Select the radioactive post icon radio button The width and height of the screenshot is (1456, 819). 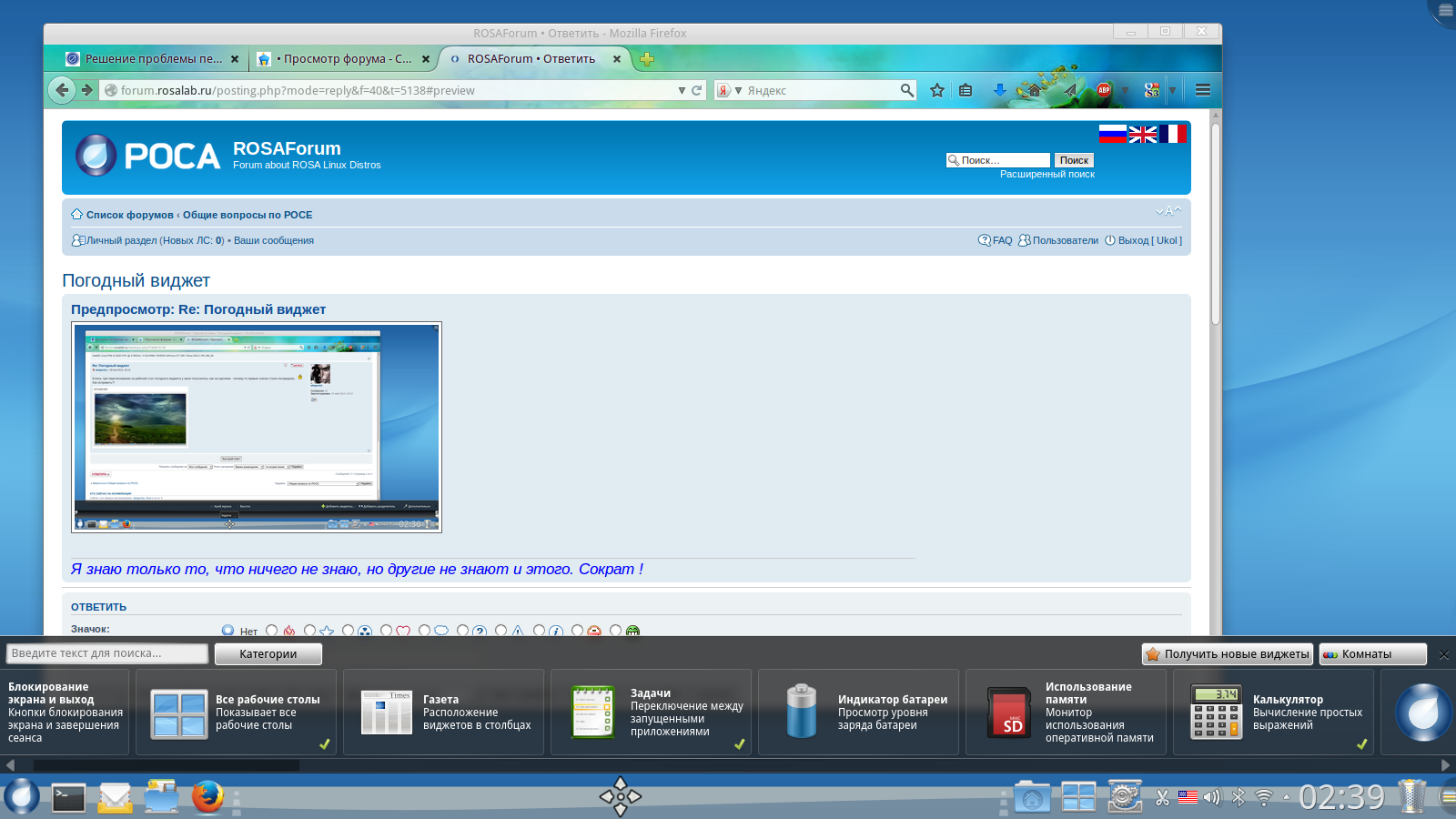pyautogui.click(x=348, y=630)
